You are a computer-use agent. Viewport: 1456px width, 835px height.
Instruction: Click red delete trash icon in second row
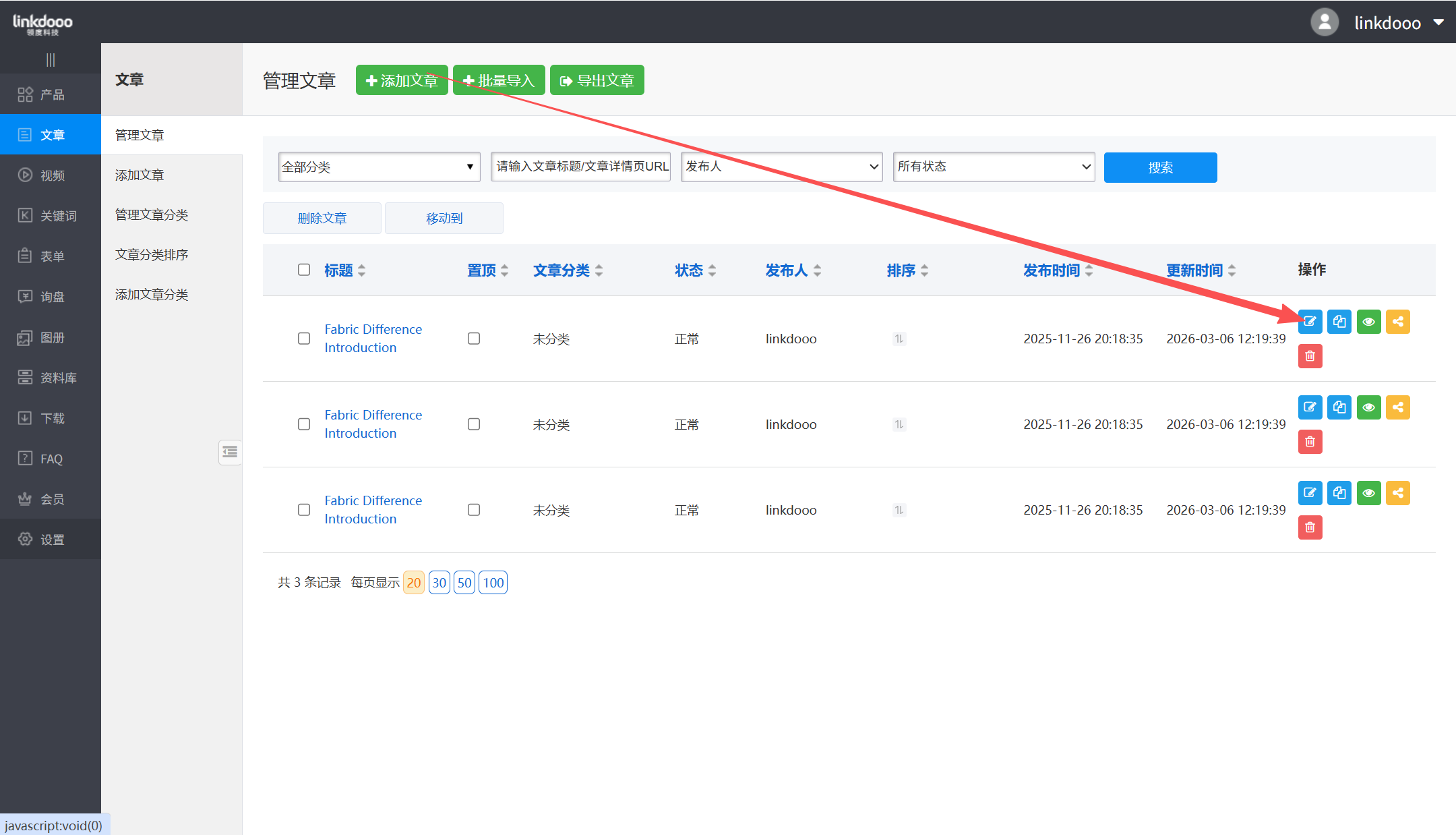(x=1310, y=442)
